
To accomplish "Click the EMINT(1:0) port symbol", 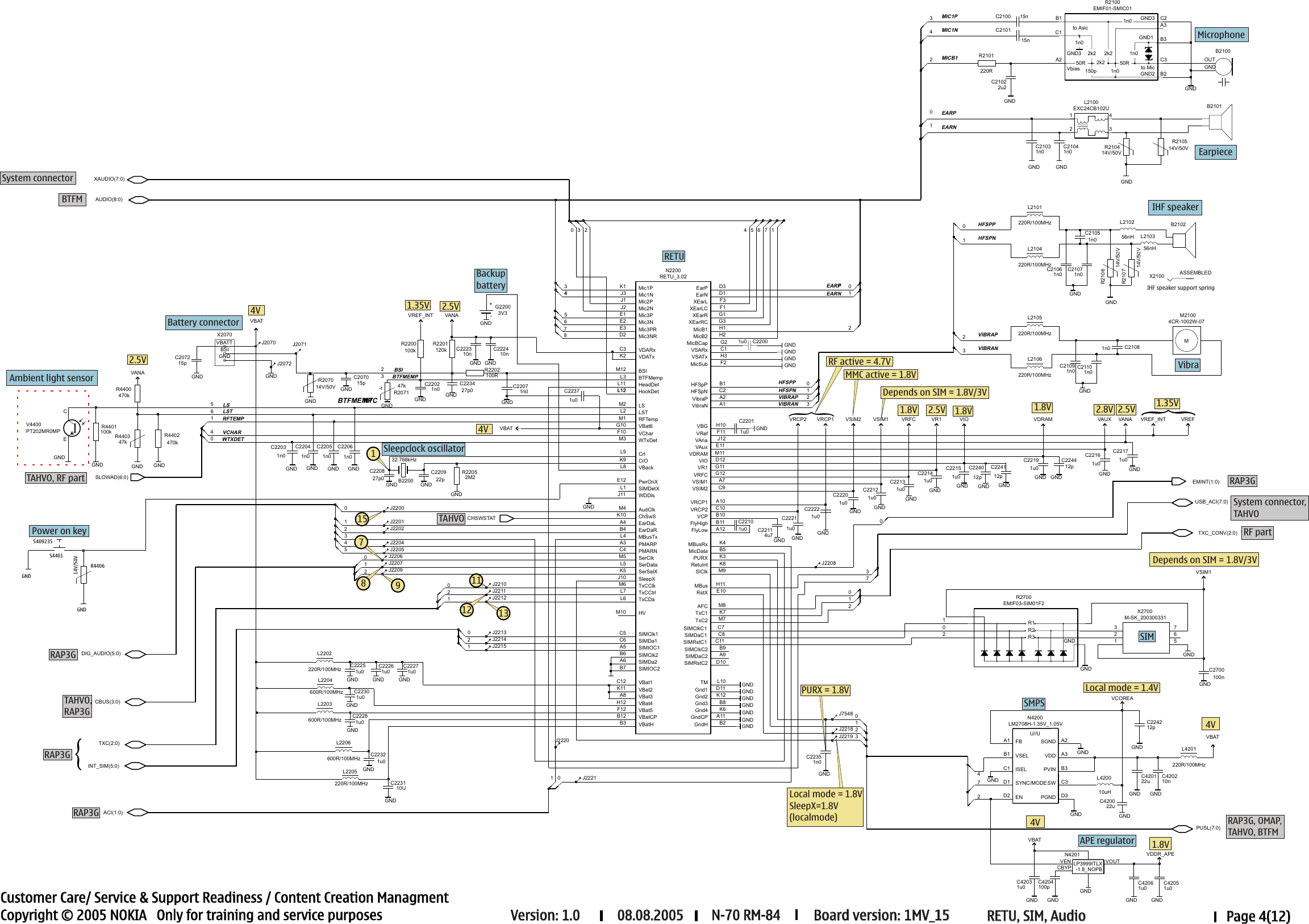I will pyautogui.click(x=1179, y=481).
